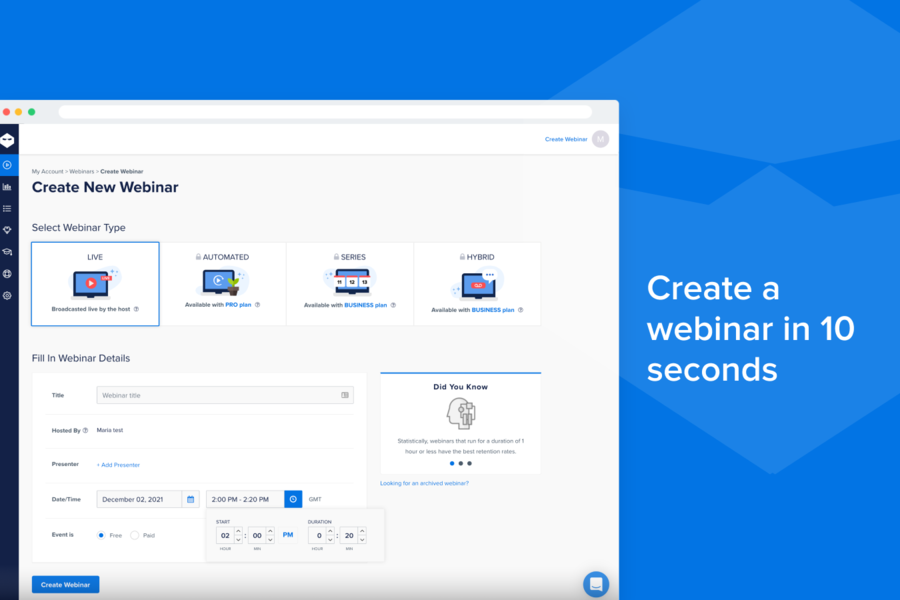900x600 pixels.
Task: Open Settings via the gear icon
Action: point(9,296)
